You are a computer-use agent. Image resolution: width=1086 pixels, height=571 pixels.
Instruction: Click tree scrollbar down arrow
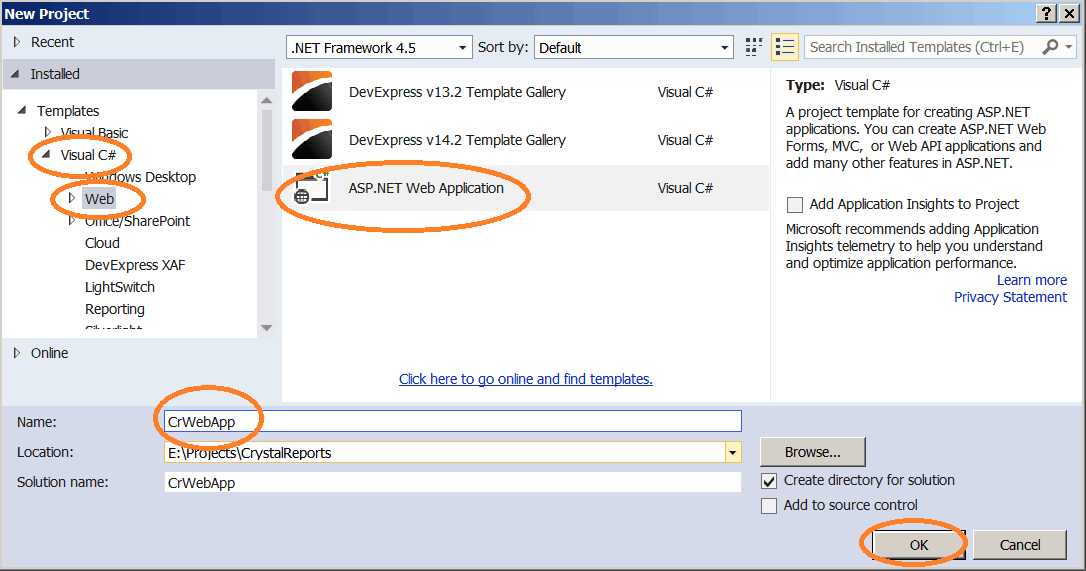coord(267,328)
